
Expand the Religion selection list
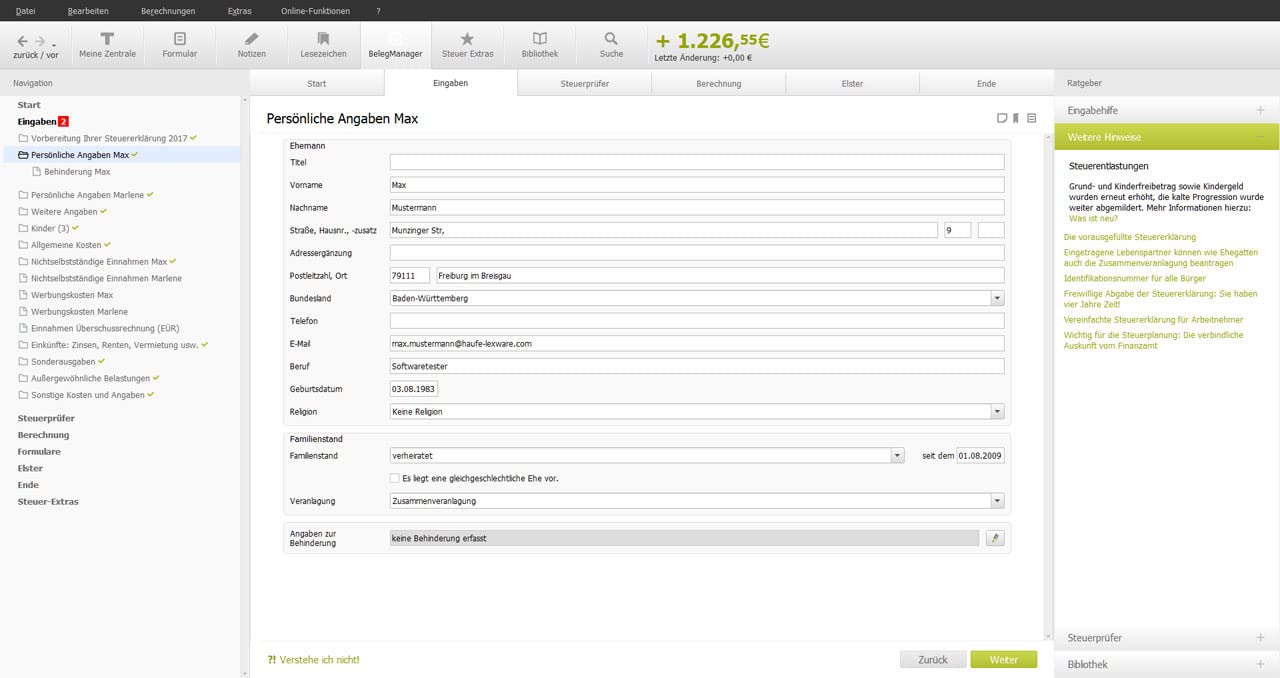pos(996,411)
